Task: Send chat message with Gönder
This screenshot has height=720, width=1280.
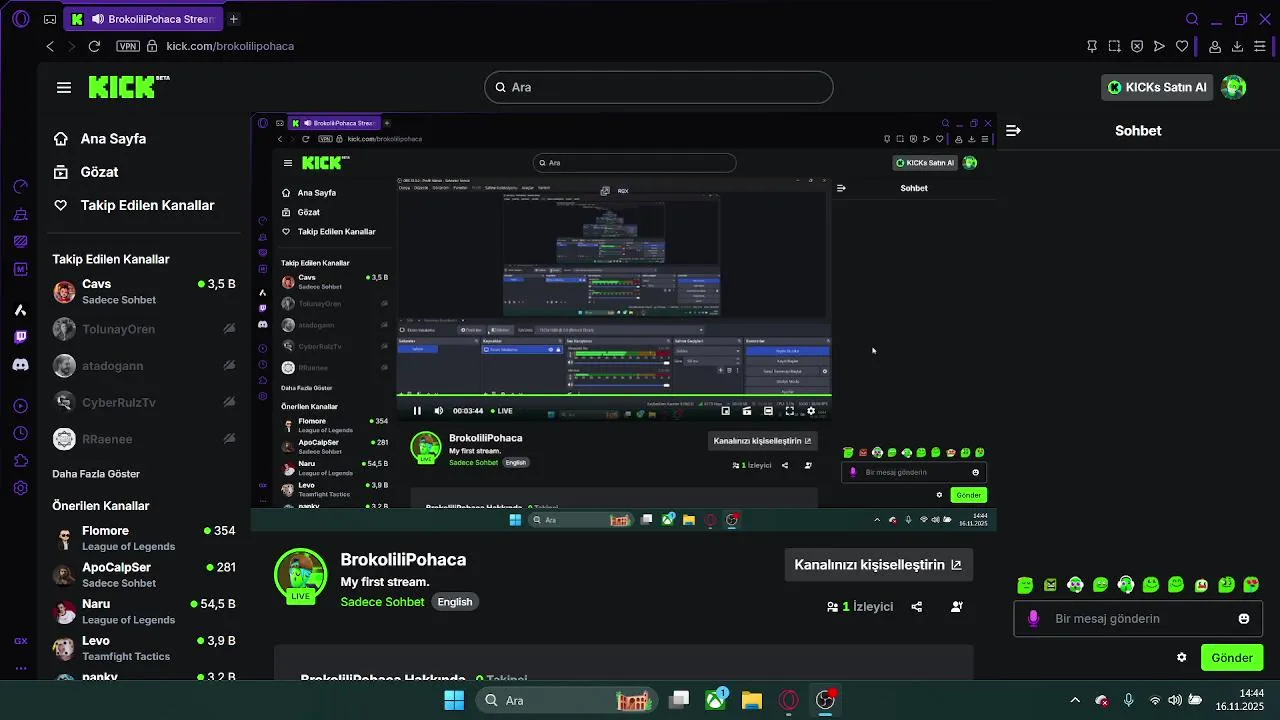Action: tap(1232, 658)
